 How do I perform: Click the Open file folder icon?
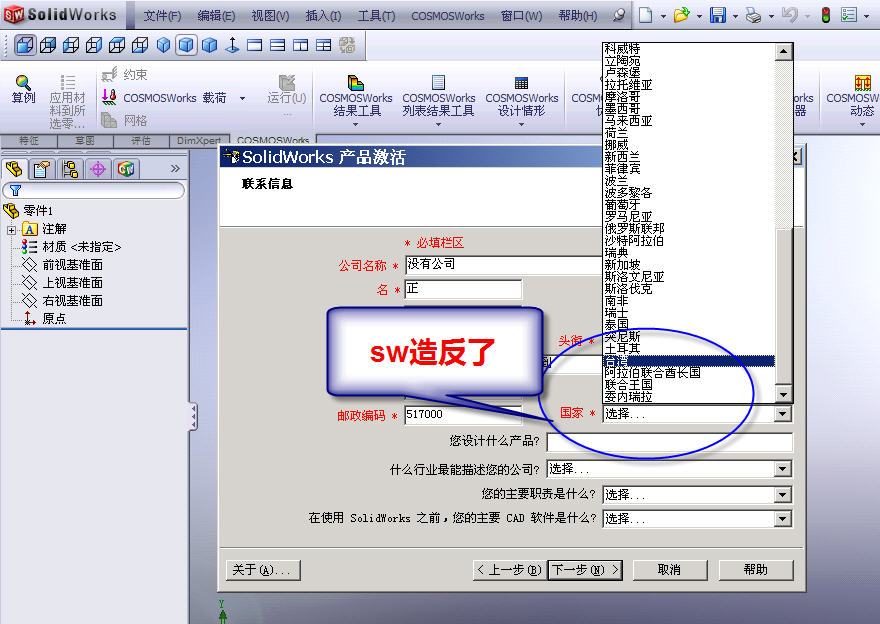pos(681,15)
